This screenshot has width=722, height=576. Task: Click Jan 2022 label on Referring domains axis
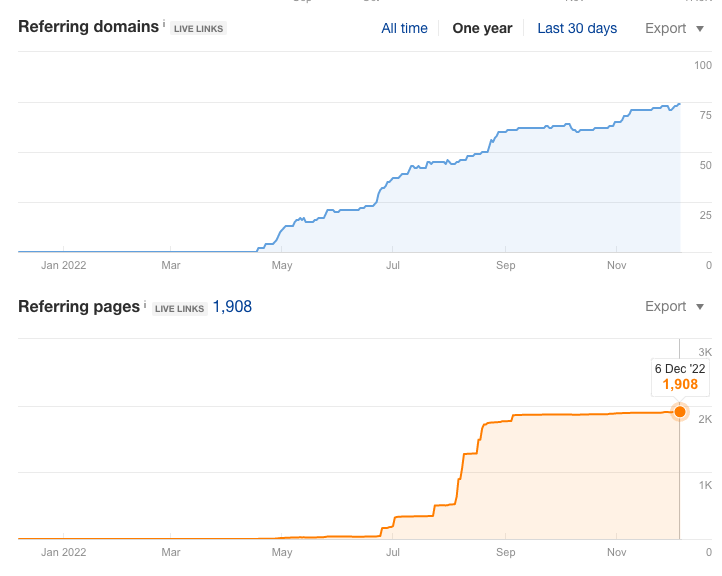(63, 265)
